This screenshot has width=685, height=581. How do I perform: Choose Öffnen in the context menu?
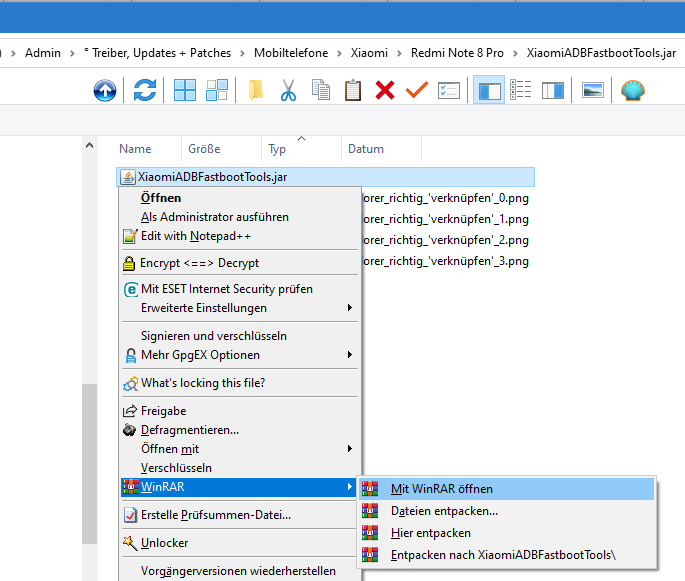click(239, 198)
